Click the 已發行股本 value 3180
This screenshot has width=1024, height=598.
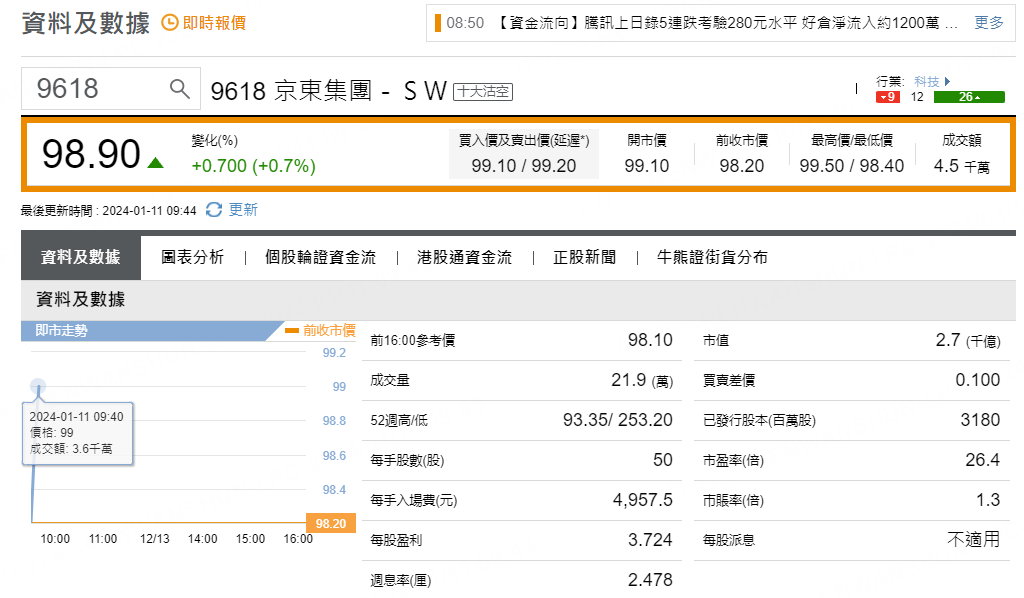coord(980,420)
